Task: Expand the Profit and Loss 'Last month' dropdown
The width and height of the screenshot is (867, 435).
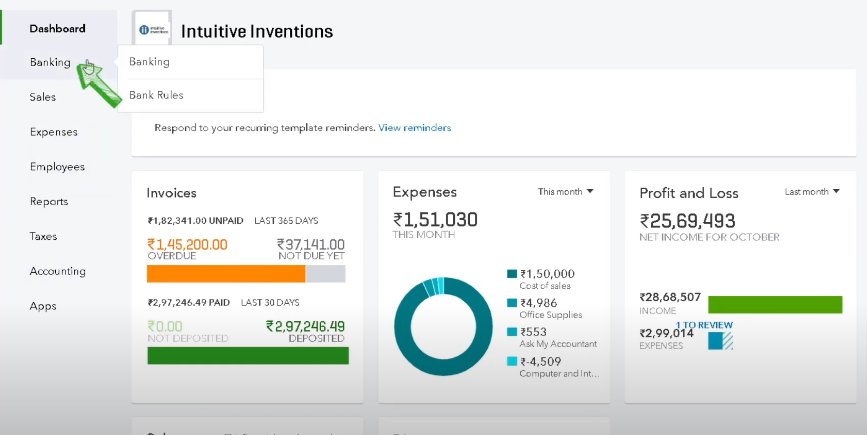Action: [x=812, y=191]
